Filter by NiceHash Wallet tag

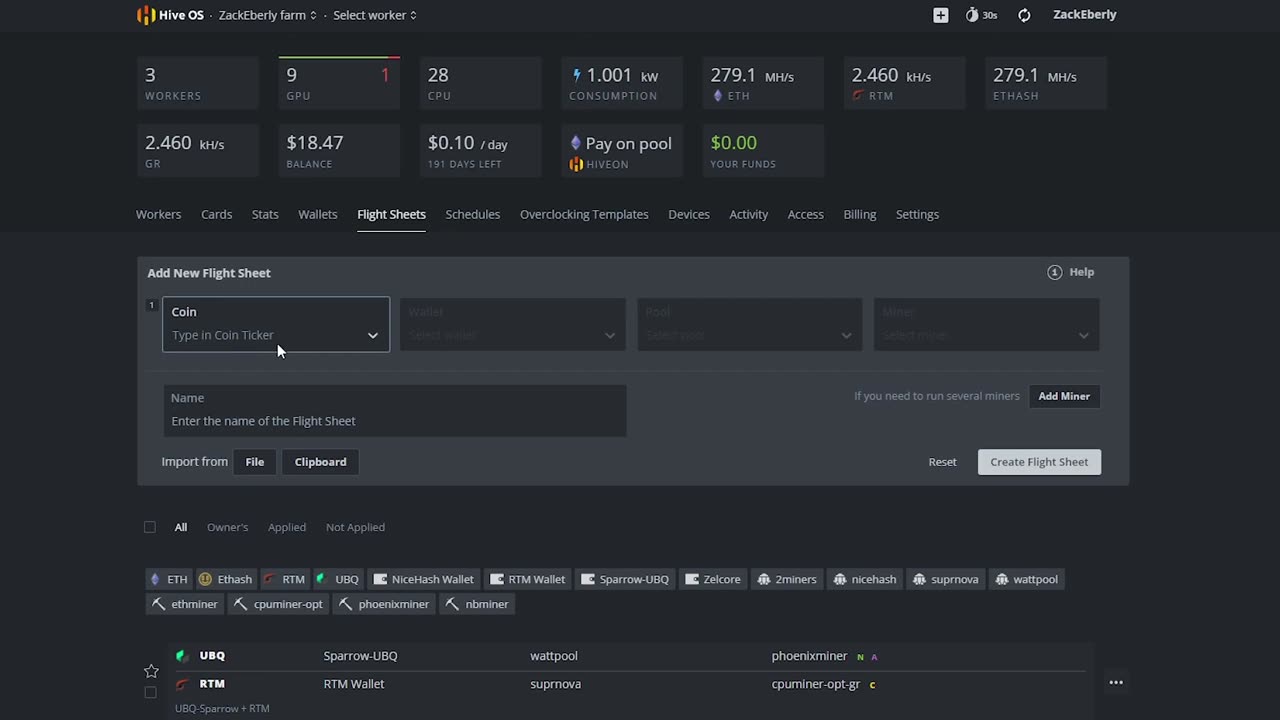(x=424, y=579)
